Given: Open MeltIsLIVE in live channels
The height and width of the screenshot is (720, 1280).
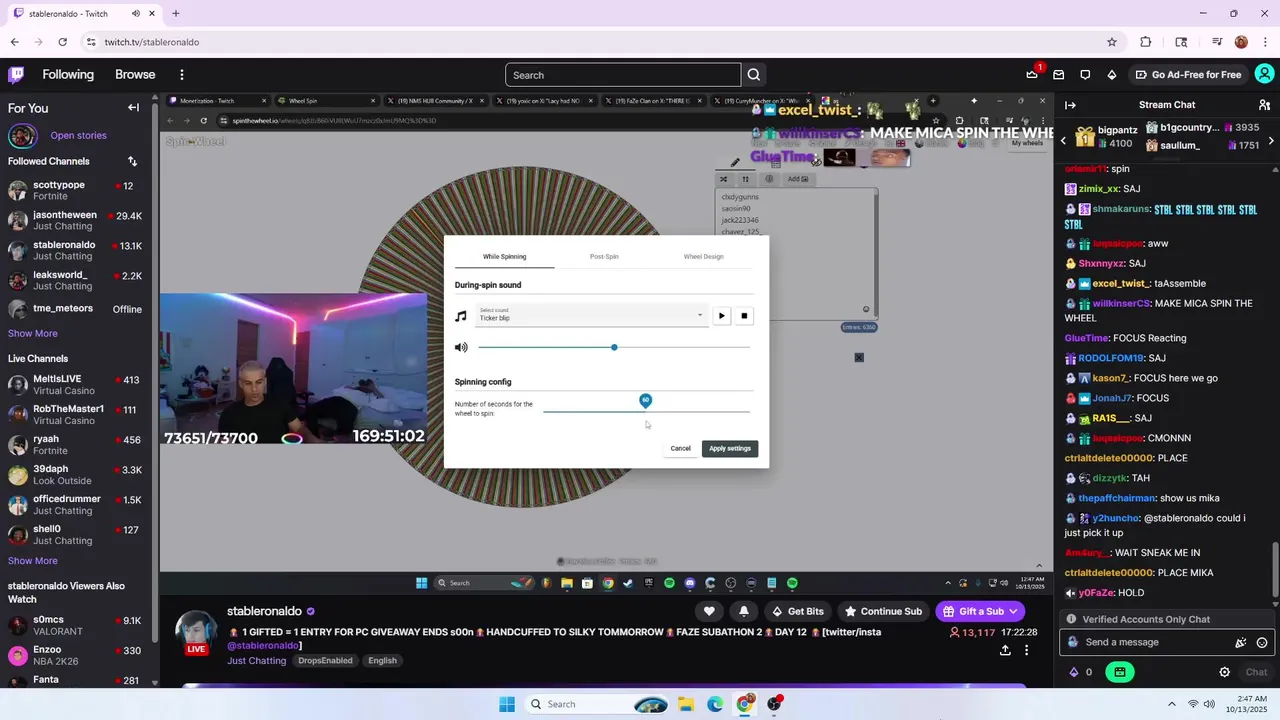Looking at the screenshot, I should (76, 386).
